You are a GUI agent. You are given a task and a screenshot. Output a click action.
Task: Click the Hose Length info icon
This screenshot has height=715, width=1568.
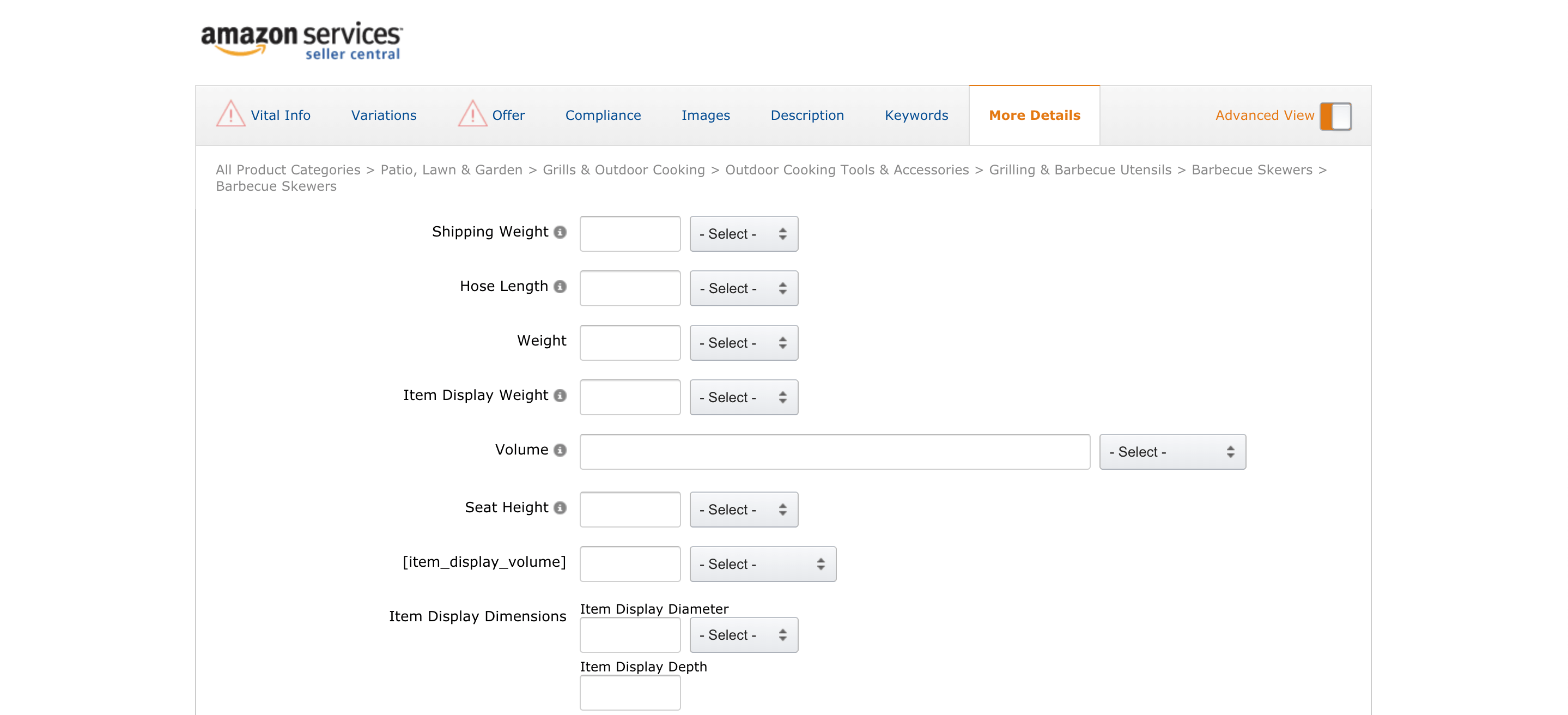[x=560, y=286]
